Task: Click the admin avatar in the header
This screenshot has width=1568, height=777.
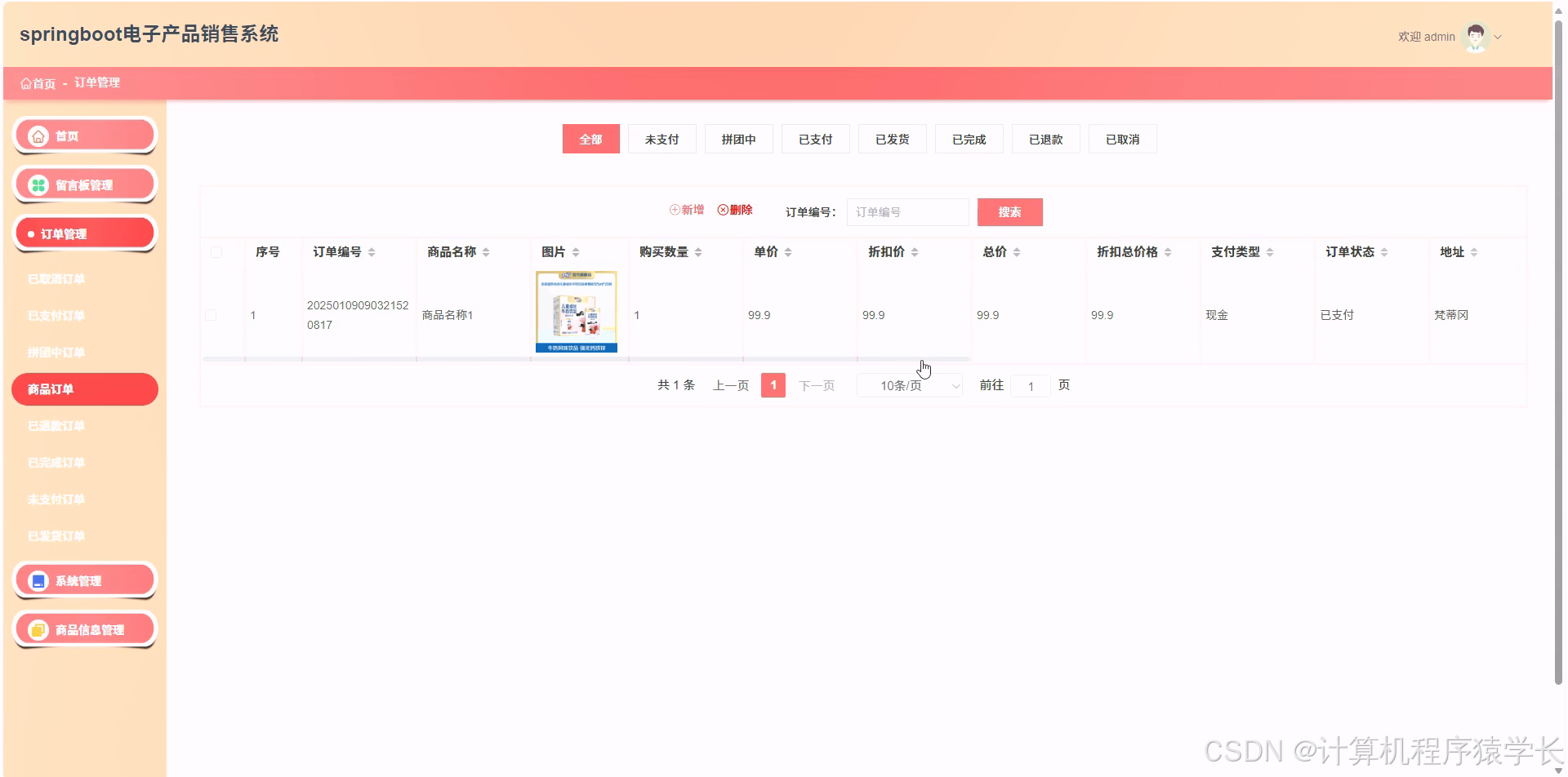Action: pos(1475,35)
